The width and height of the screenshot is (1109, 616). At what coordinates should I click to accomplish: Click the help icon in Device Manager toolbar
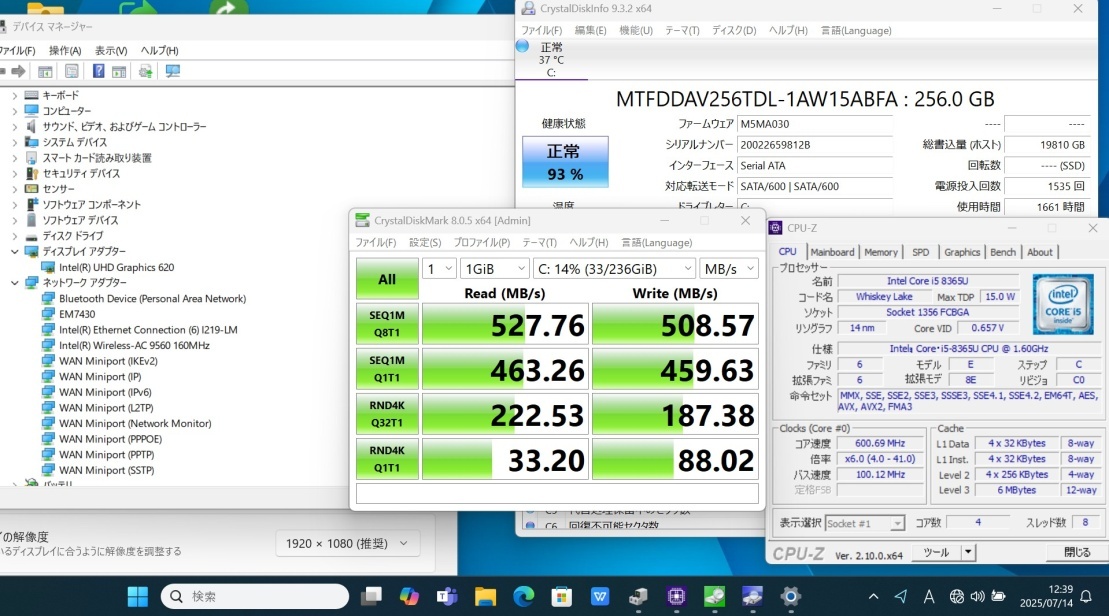coord(98,71)
